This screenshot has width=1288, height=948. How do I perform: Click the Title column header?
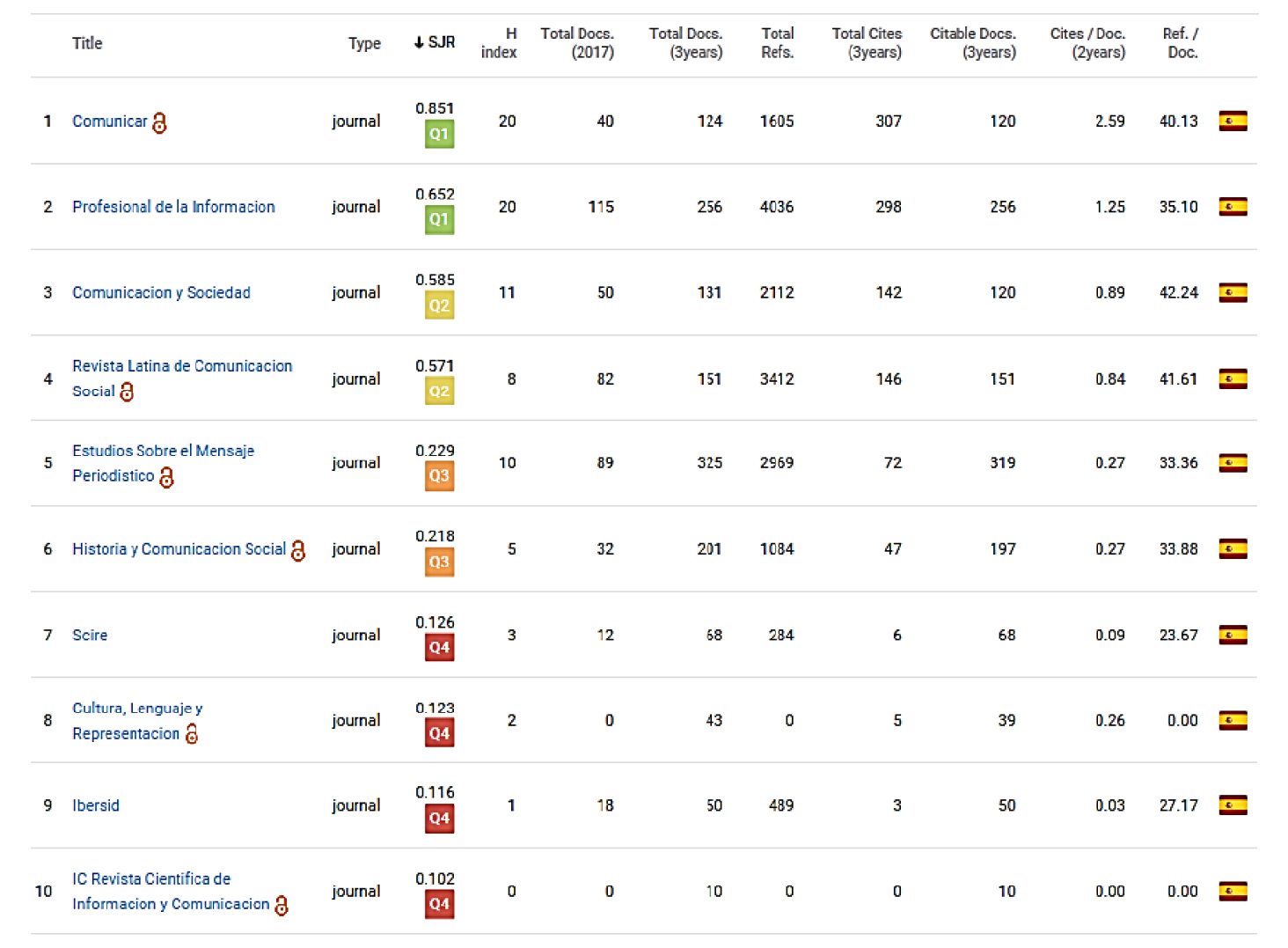87,43
